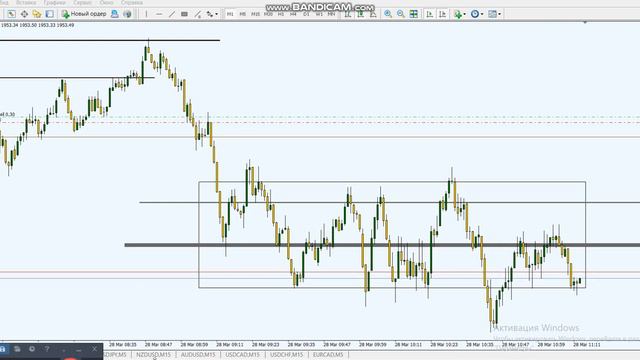Screen dimensions: 640x360
Task: Select the thick horizontal support line
Action: tap(382, 245)
